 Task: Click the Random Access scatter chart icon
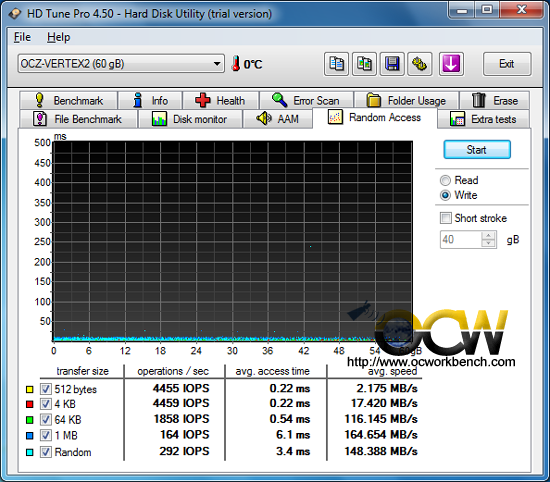pos(335,117)
